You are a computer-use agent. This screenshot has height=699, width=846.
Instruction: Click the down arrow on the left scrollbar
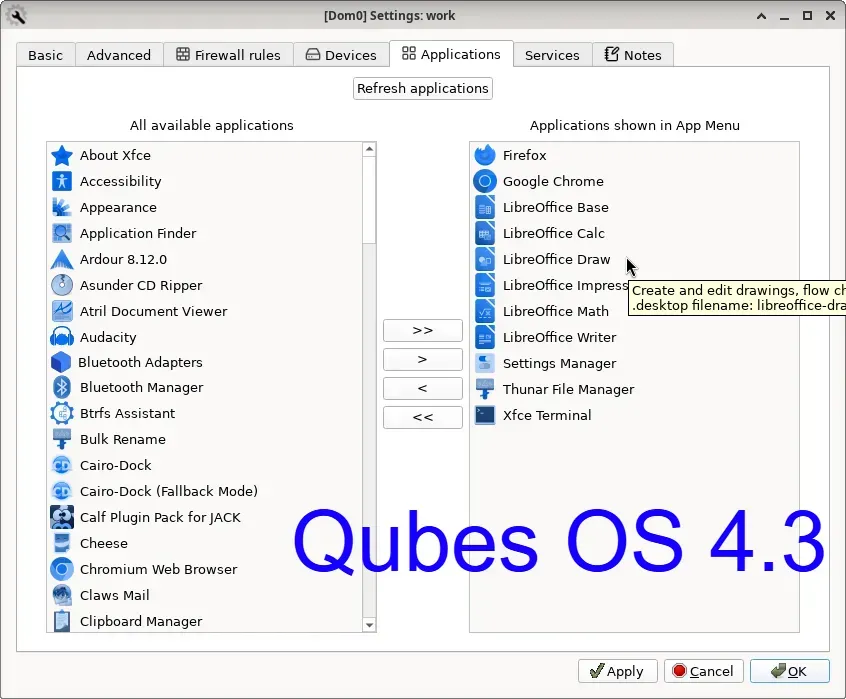pyautogui.click(x=370, y=624)
